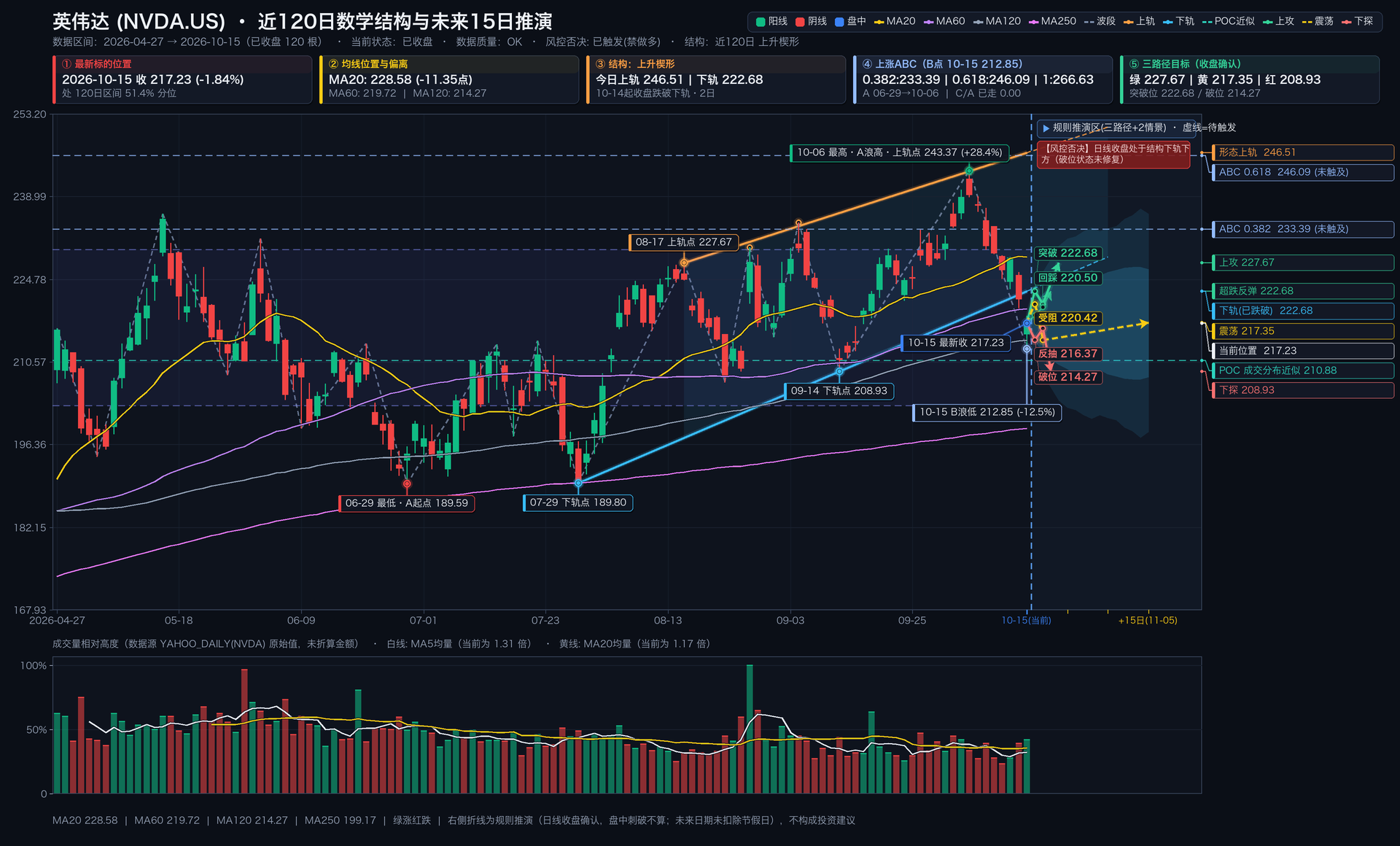The width and height of the screenshot is (1400, 846).
Task: Click the 破位 214.27 projection tag
Action: tap(1067, 377)
